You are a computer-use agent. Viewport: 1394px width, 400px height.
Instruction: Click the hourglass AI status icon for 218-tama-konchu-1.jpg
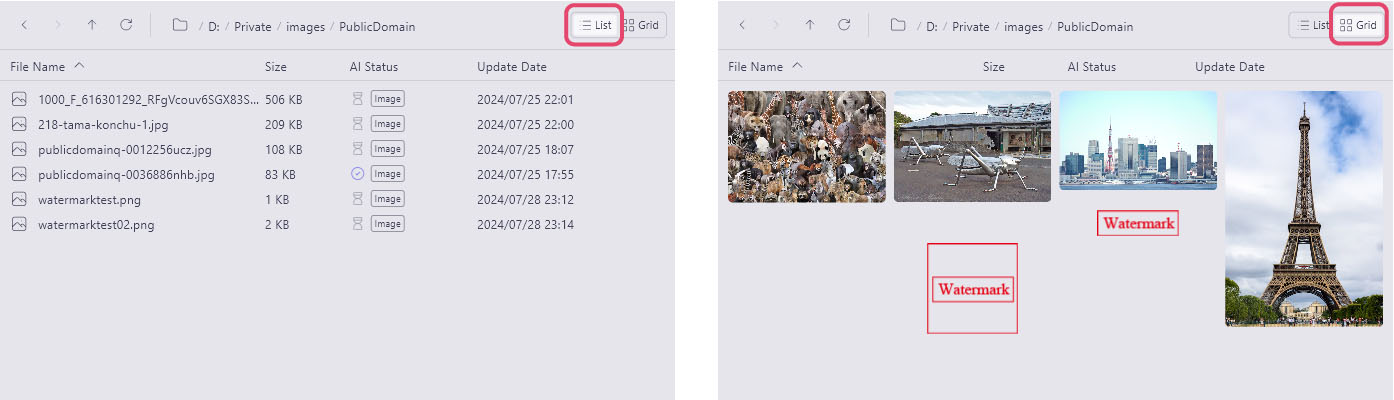[358, 124]
